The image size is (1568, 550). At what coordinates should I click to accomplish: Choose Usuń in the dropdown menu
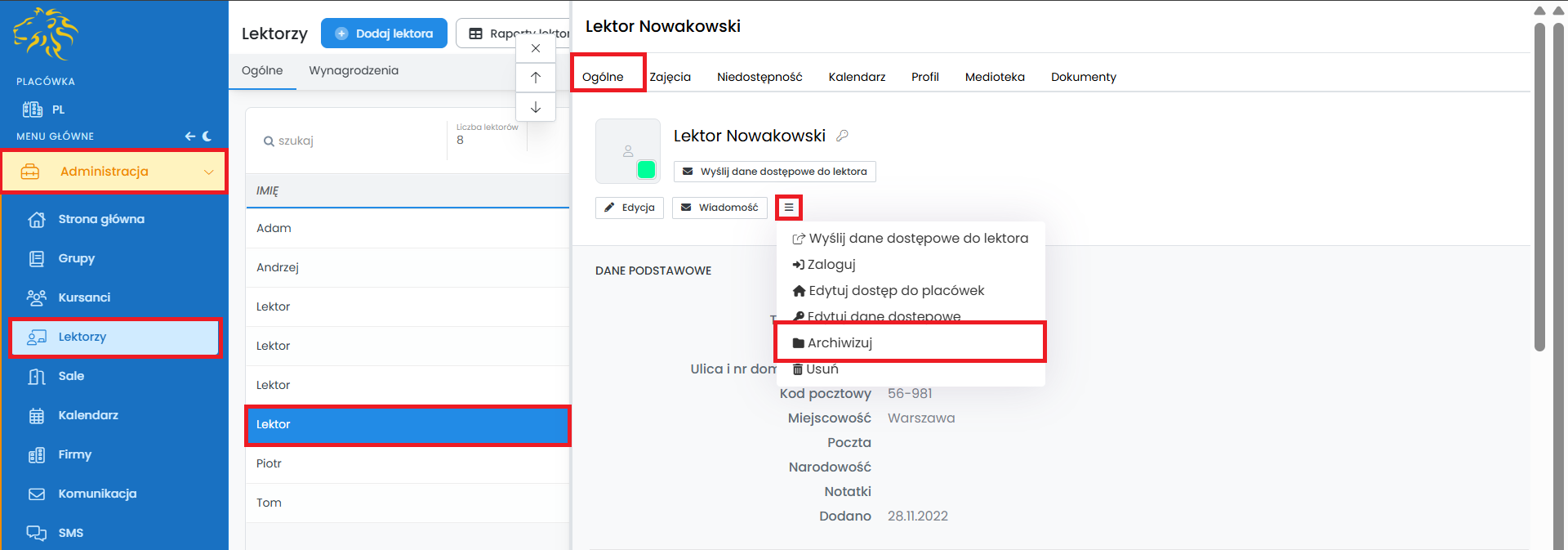822,369
